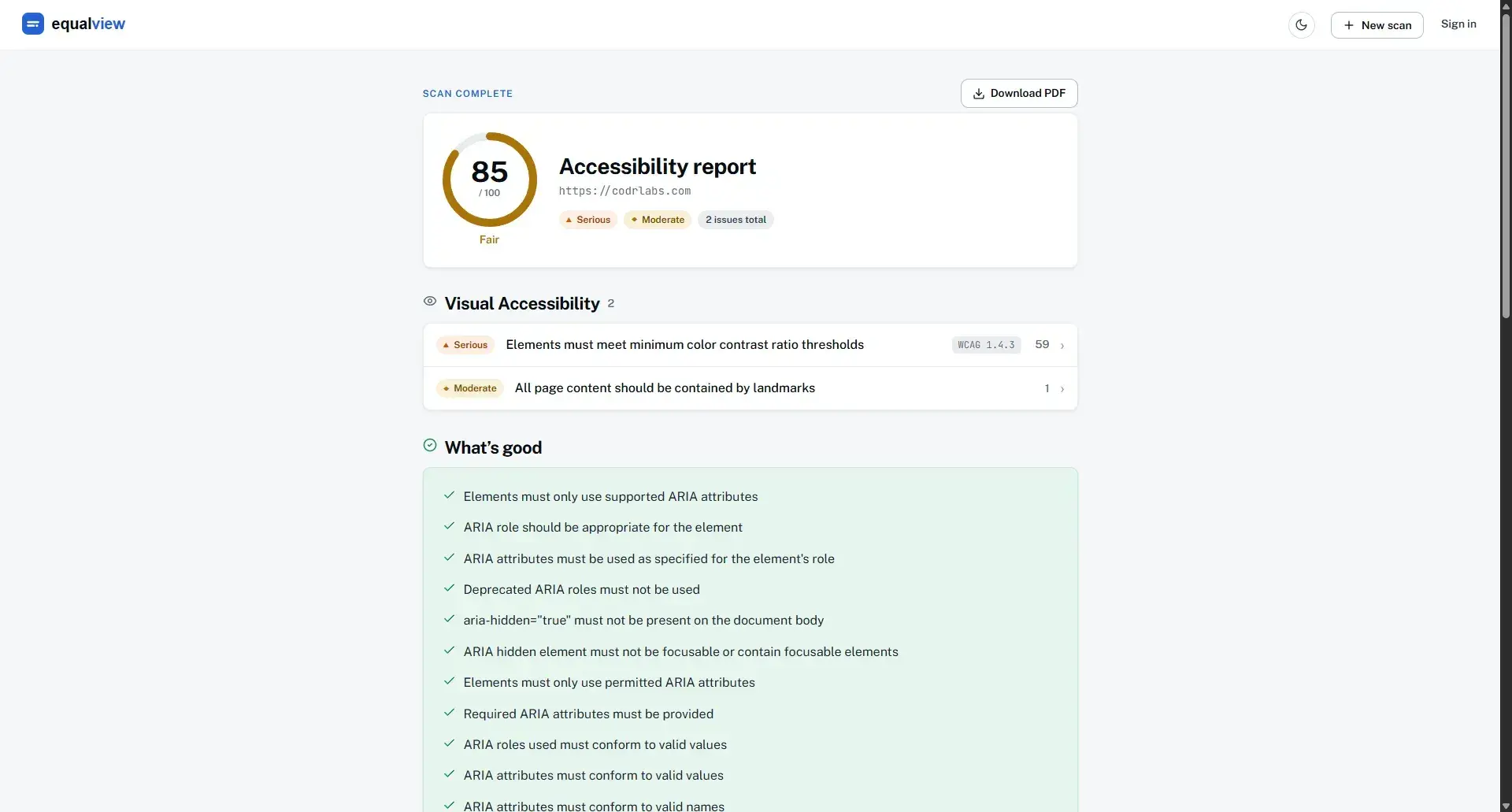Screen dimensions: 1512x812
Task: Click the check-circle icon beside What's good
Action: coord(430,446)
